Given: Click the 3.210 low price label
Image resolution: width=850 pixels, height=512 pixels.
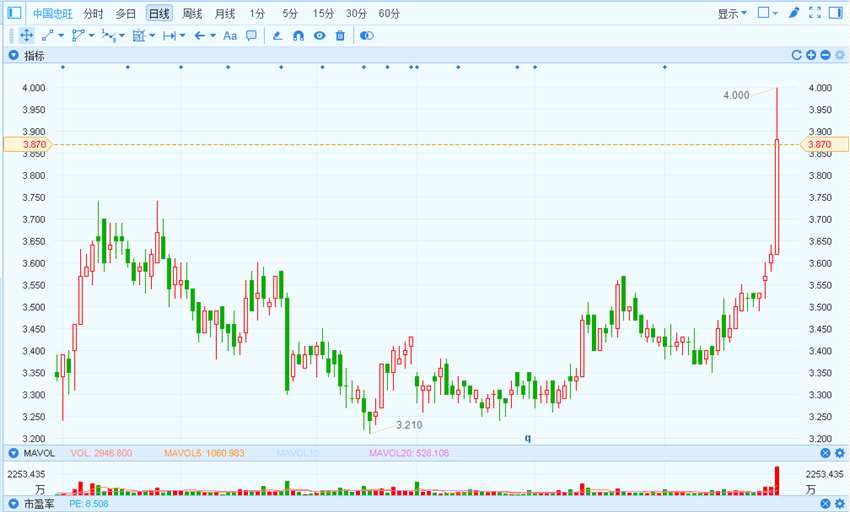Looking at the screenshot, I should pos(409,425).
